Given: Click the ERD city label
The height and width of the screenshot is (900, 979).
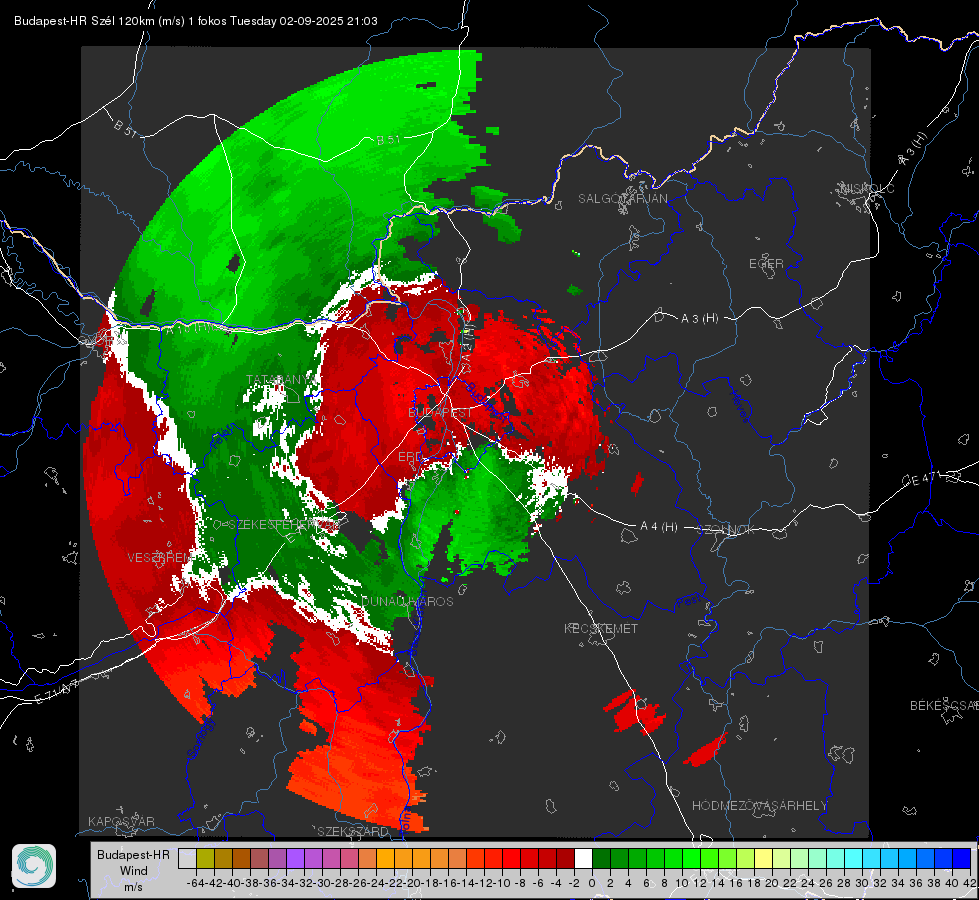Looking at the screenshot, I should click(x=410, y=457).
